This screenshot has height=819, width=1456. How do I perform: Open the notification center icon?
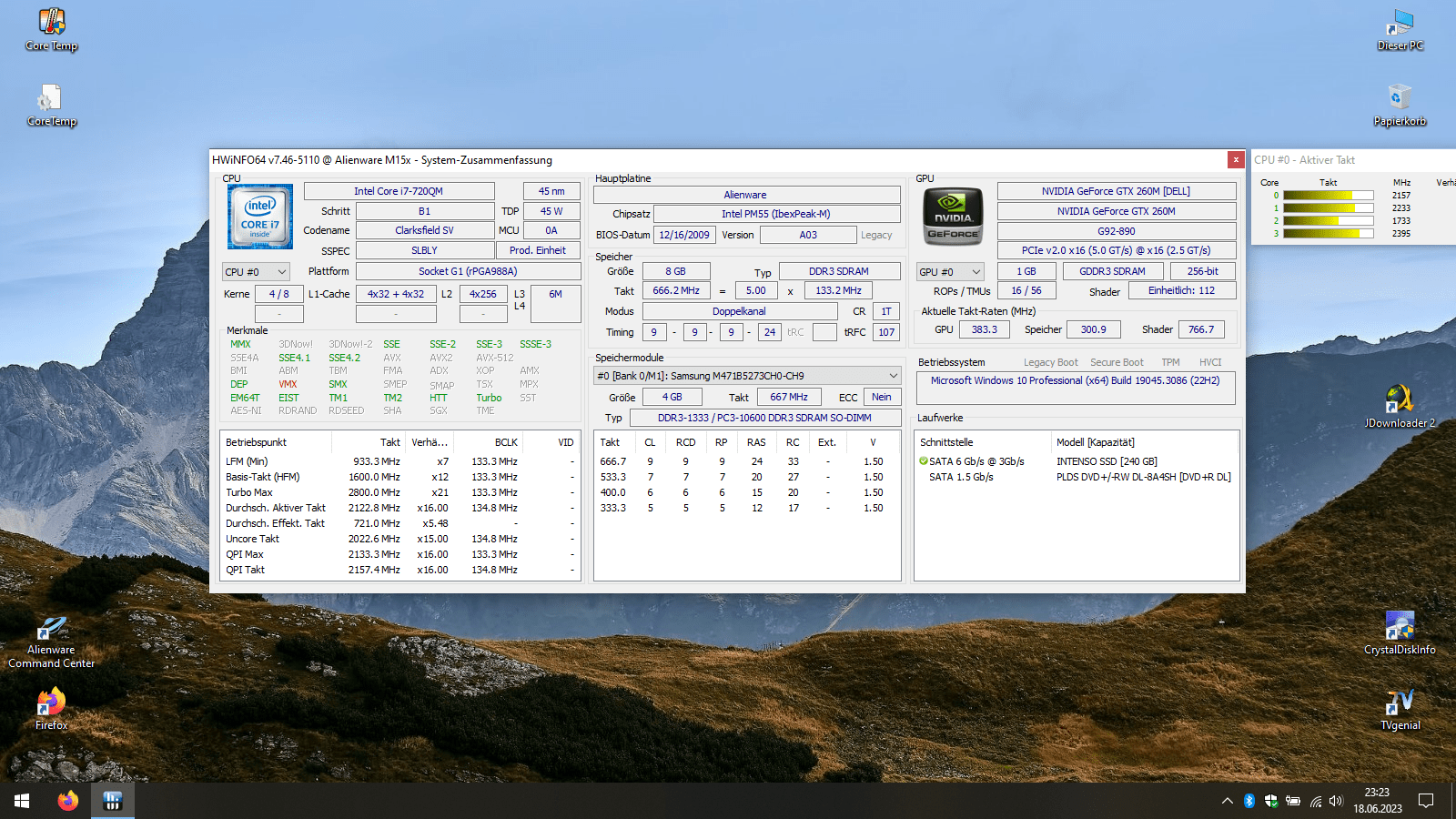[x=1426, y=801]
